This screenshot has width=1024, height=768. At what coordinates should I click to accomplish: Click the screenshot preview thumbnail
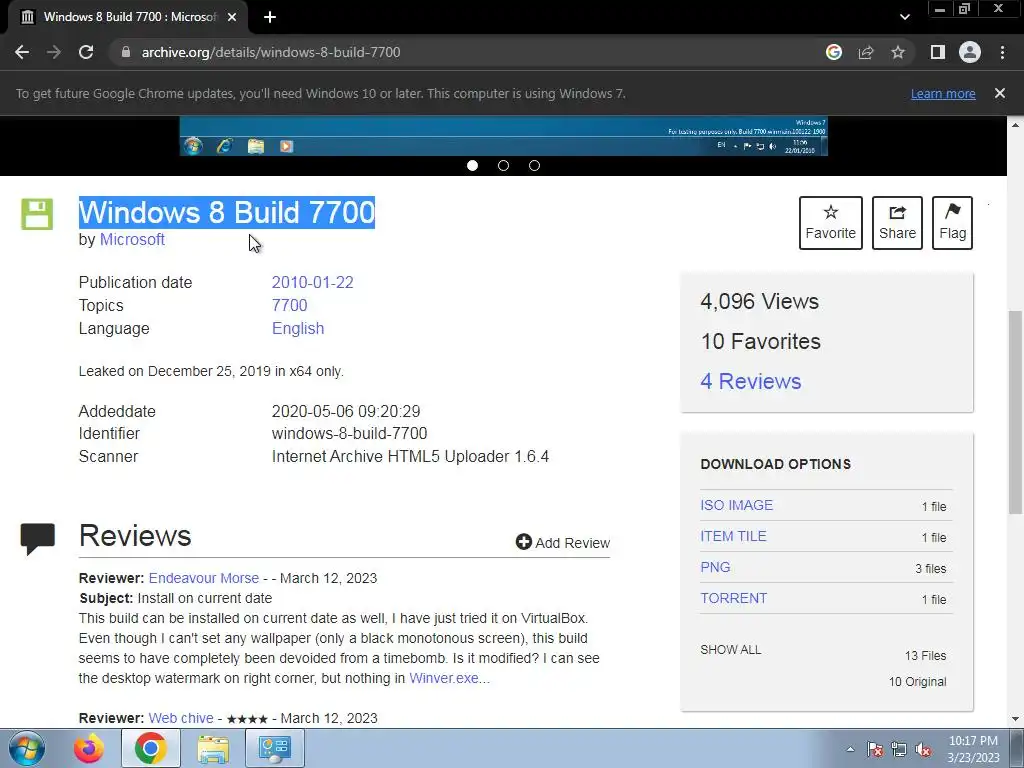(504, 136)
